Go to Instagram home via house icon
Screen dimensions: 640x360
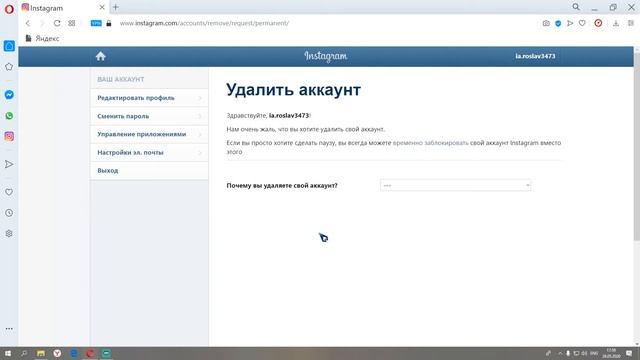[100, 56]
